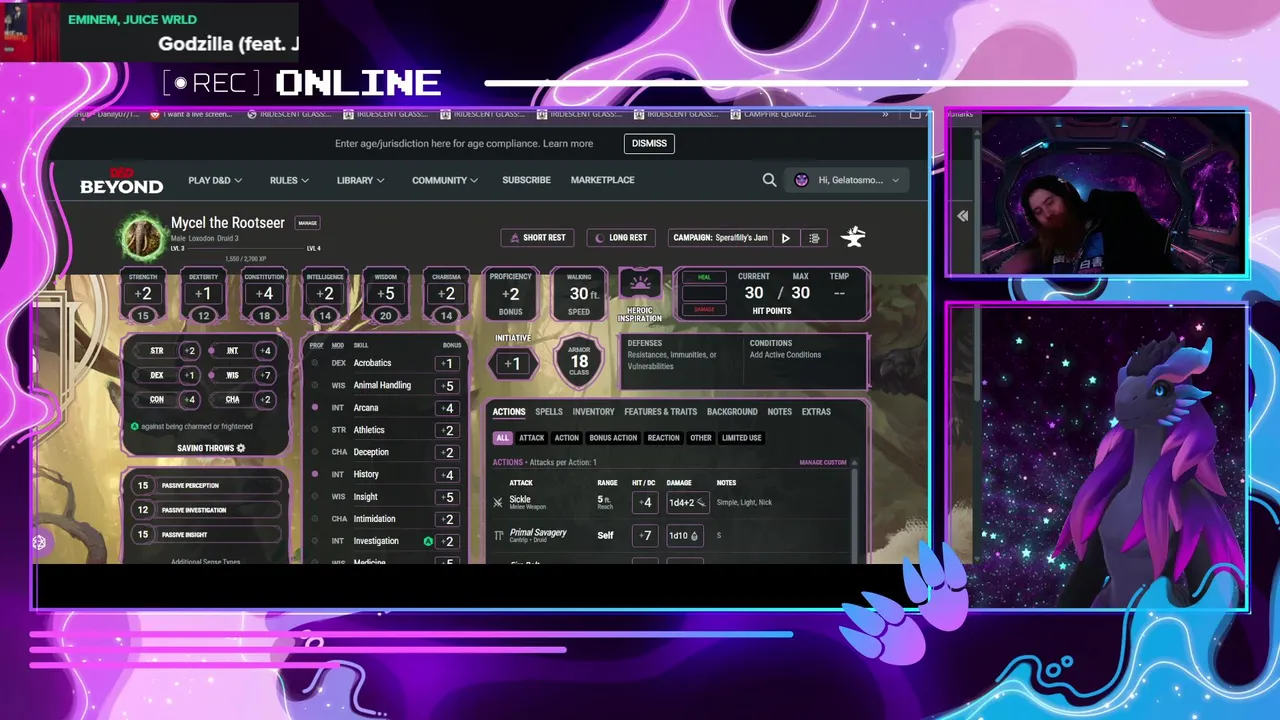Image resolution: width=1280 pixels, height=720 pixels.
Task: Click Primal Savagery +7 hit value
Action: point(645,536)
